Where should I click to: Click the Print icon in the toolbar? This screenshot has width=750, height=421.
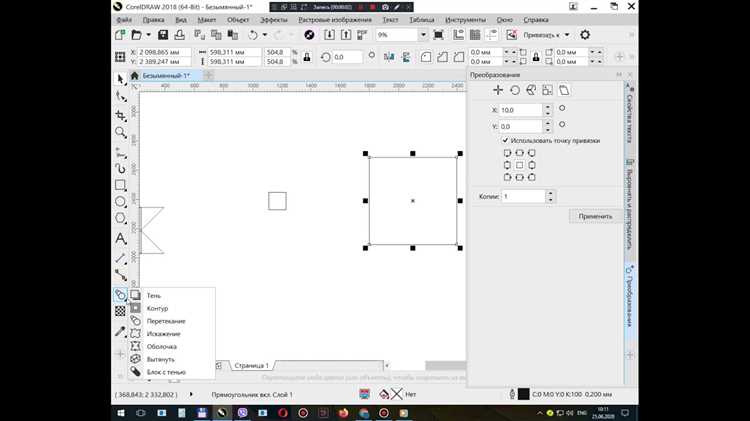pos(179,35)
